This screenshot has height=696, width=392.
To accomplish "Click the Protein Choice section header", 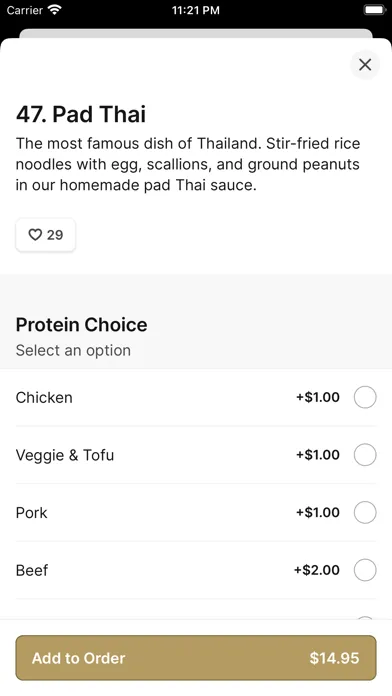I will click(82, 324).
